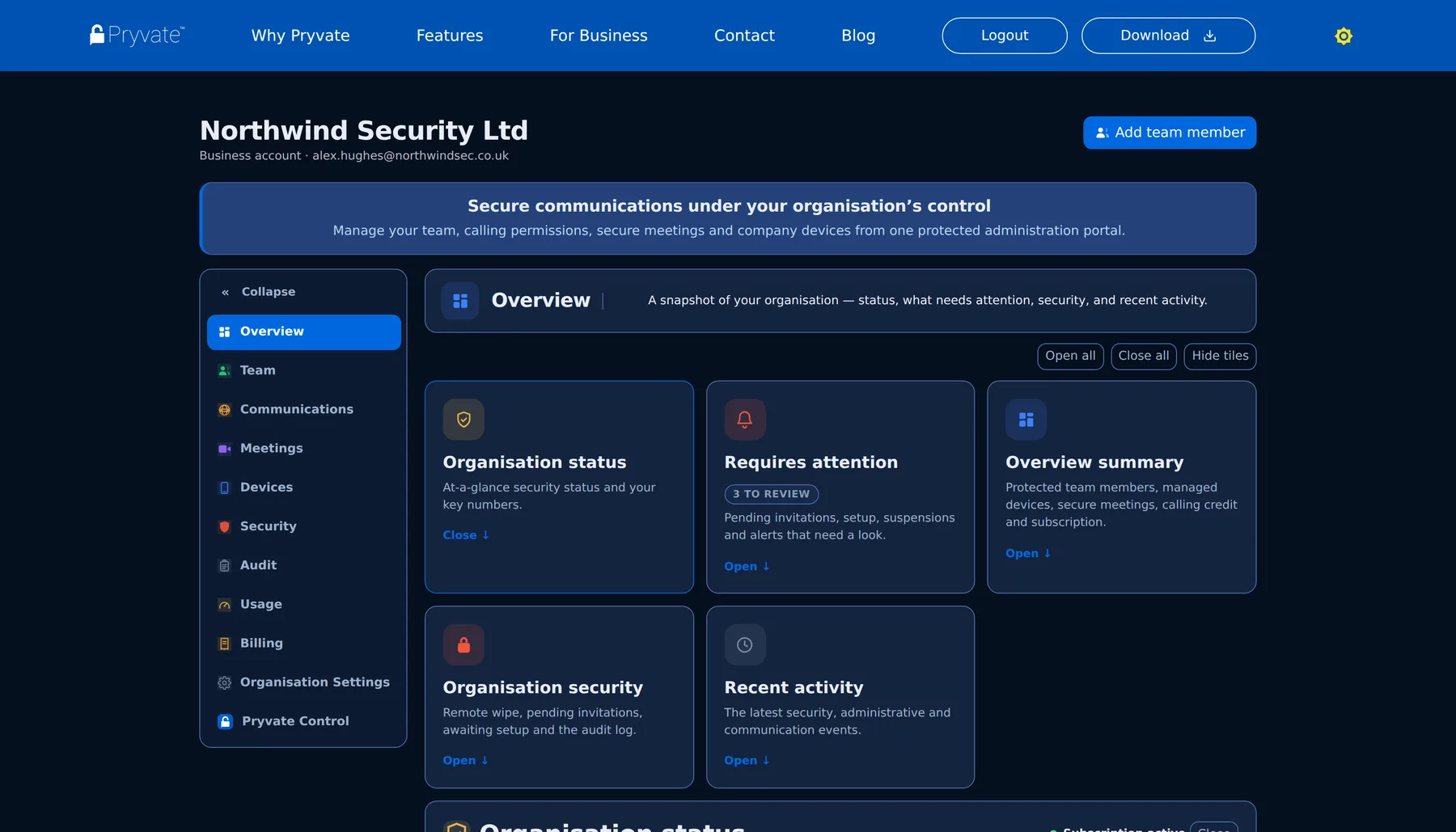Select the Communications globe icon in the sidebar
Viewport: 1456px width, 832px height.
[x=225, y=410]
